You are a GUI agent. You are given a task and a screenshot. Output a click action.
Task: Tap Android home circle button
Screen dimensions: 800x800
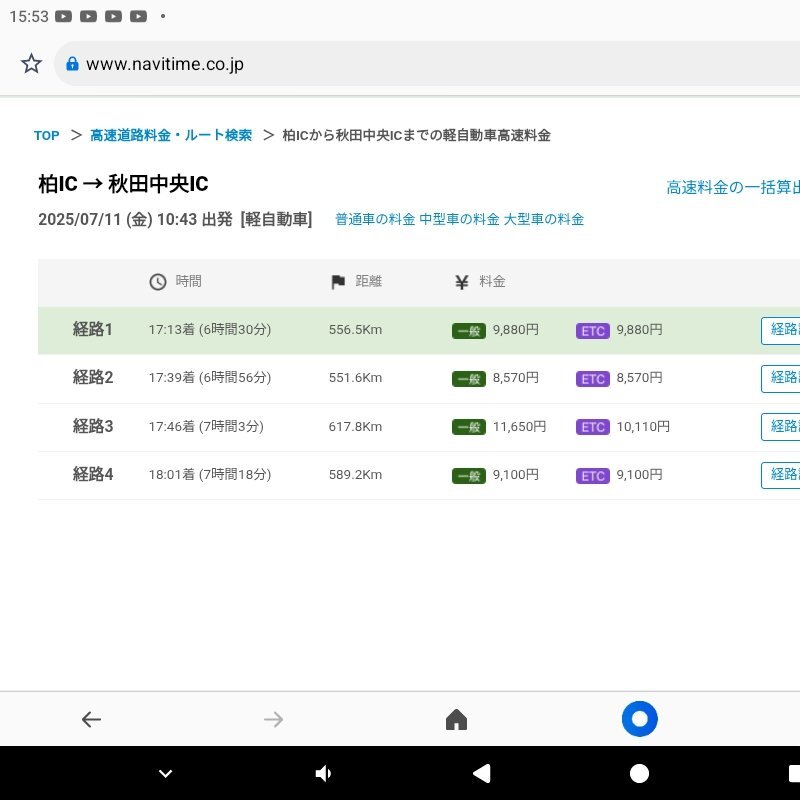coord(639,773)
